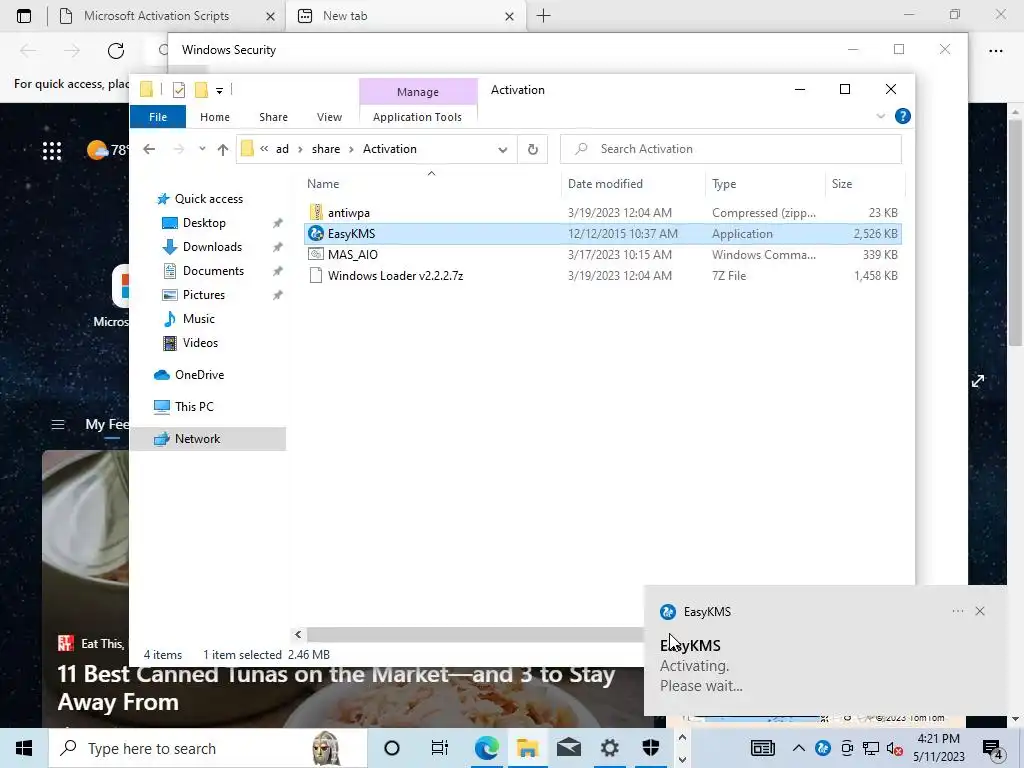Dismiss the EasyKMS activating notification
This screenshot has width=1024, height=768.
point(980,611)
